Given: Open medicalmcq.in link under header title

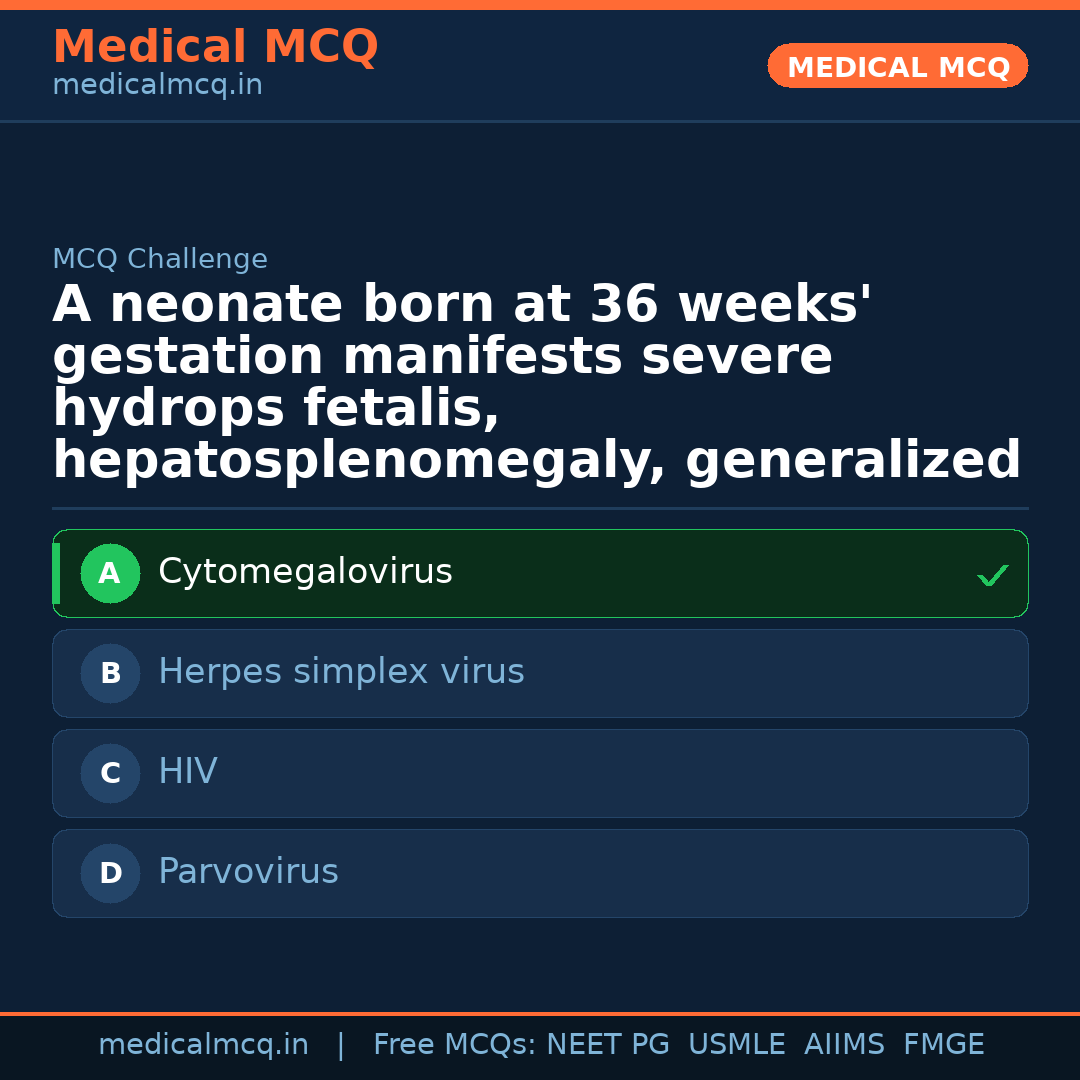Looking at the screenshot, I should click(157, 86).
